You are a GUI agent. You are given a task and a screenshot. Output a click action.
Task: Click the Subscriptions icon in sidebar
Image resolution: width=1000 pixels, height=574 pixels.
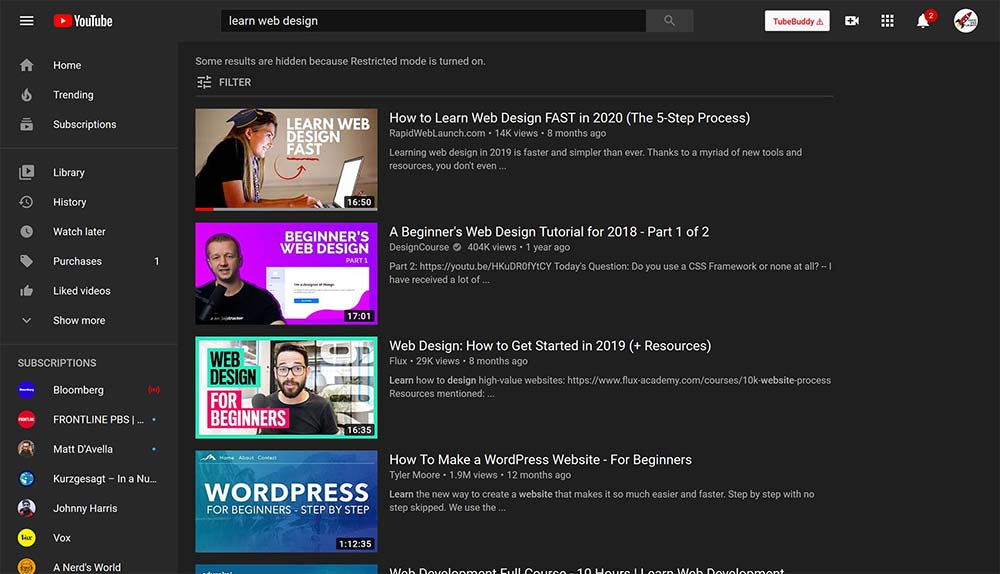[x=27, y=124]
